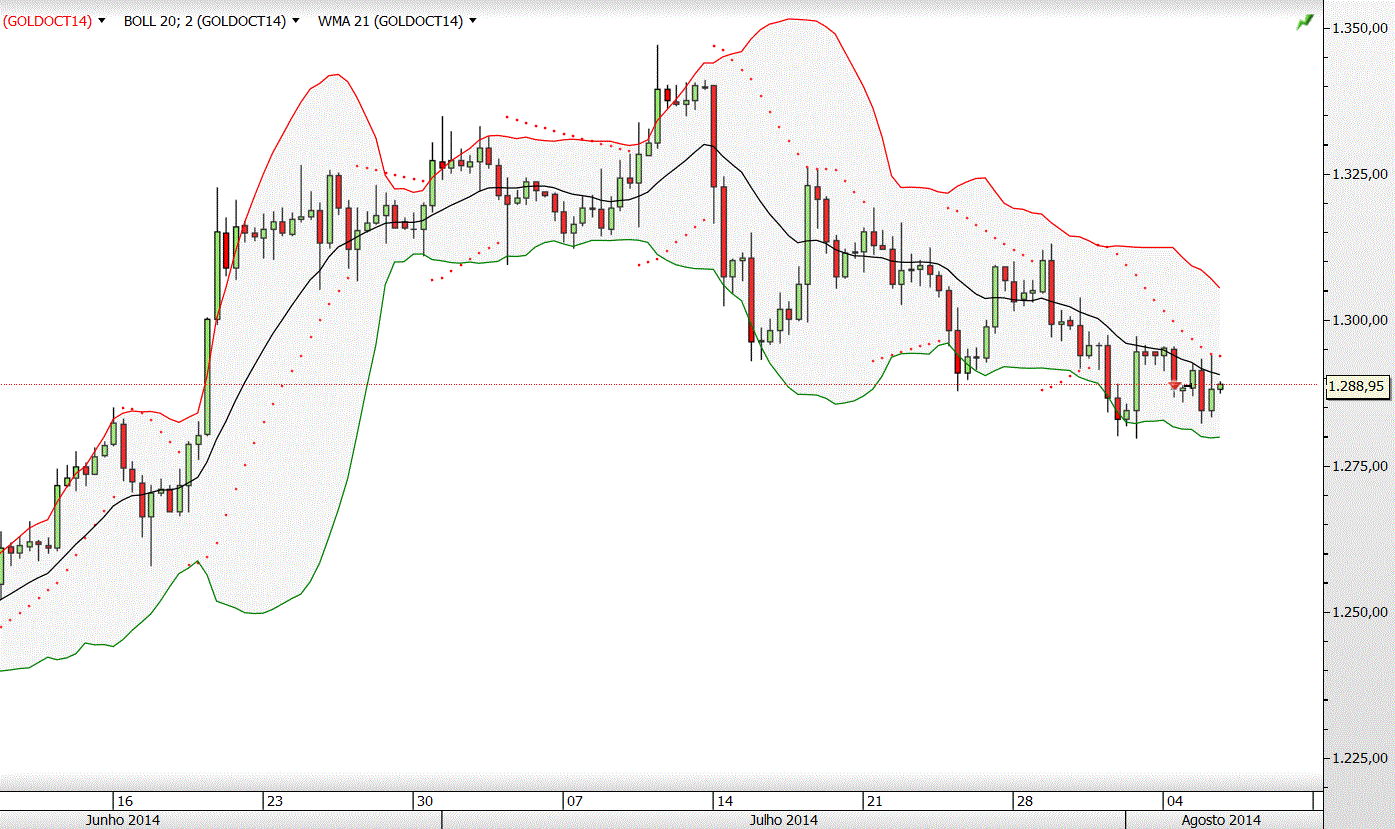
Task: Expand the WMA 21 indicator dropdown arrow
Action: pyautogui.click(x=473, y=21)
